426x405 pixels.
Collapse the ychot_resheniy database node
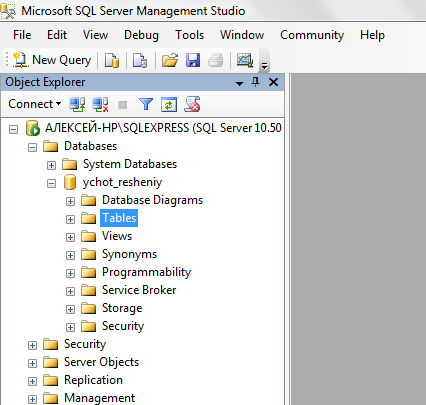pyautogui.click(x=51, y=183)
